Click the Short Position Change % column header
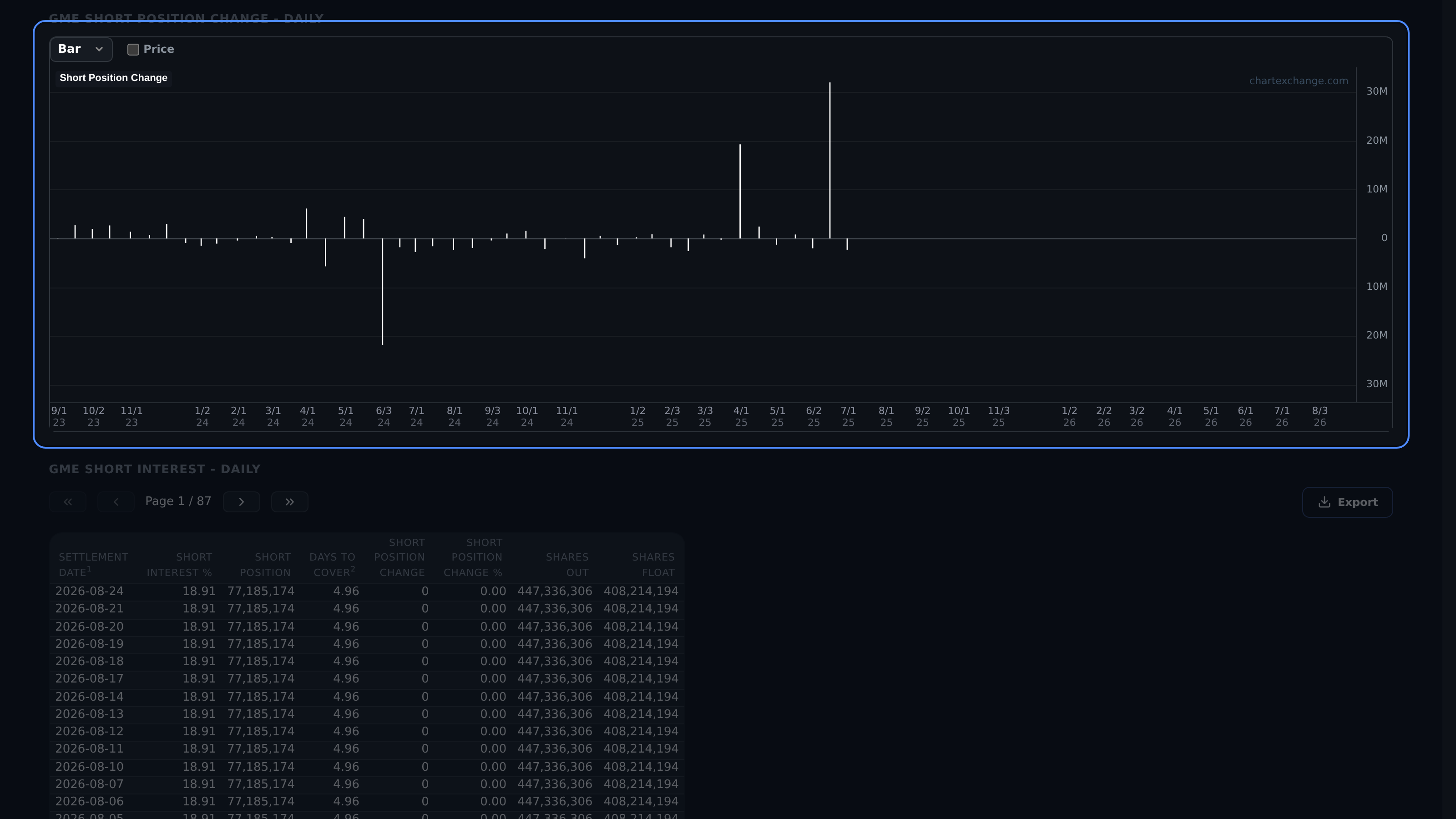Viewport: 1456px width, 819px height. coord(473,557)
